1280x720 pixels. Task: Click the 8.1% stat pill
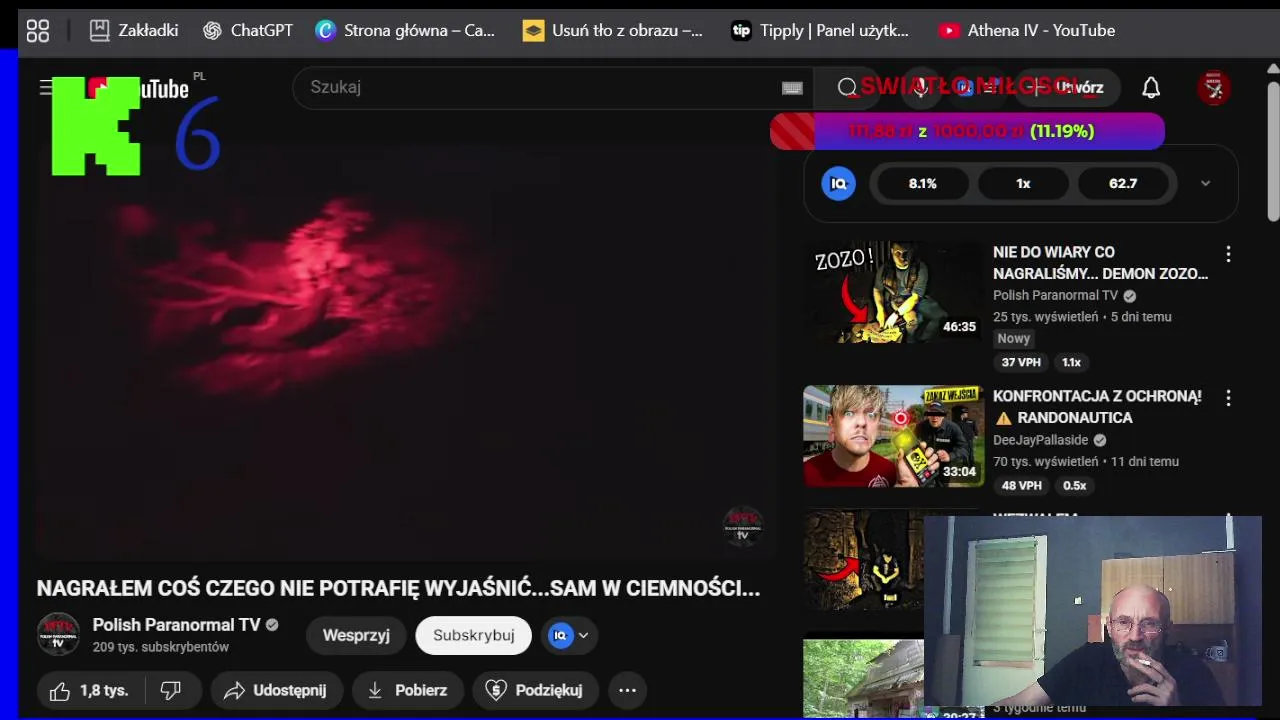923,183
